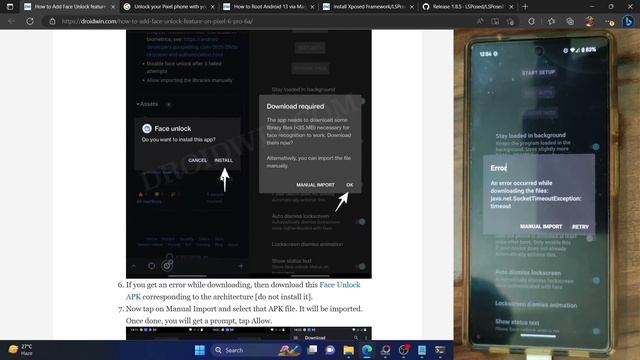Switch to 'How to Root Android 13' tab
Screen dimensions: 640x360
(x=269, y=7)
